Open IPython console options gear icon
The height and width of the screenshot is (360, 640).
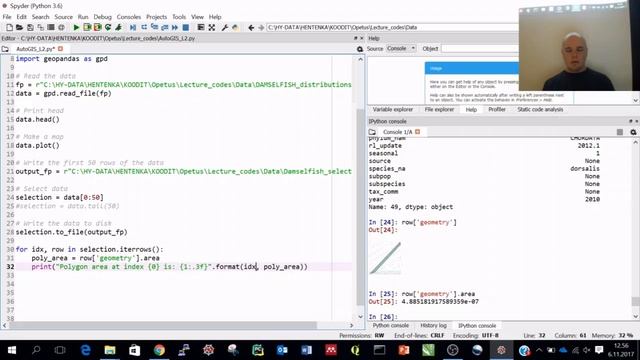633,132
